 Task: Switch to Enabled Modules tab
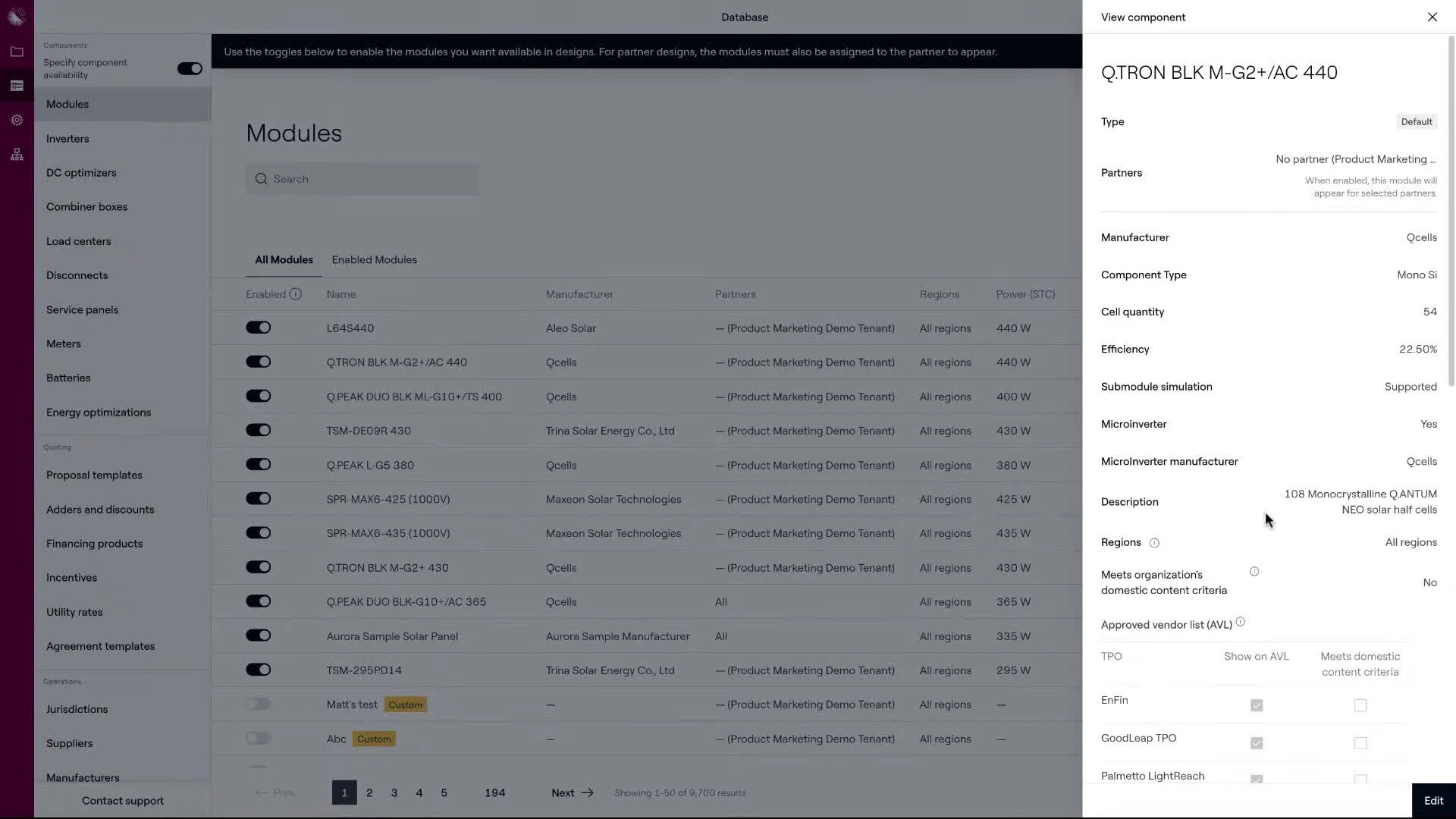[374, 259]
